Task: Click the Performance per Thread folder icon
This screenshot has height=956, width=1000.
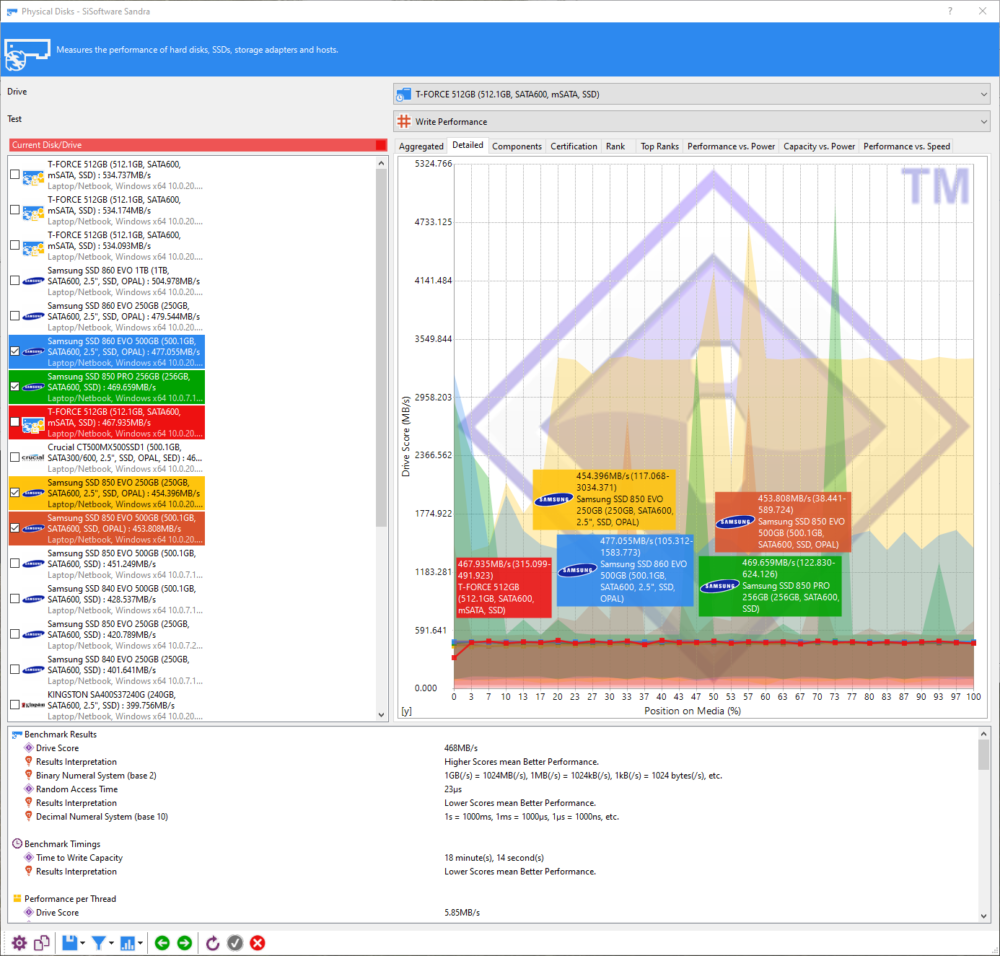Action: pyautogui.click(x=17, y=899)
